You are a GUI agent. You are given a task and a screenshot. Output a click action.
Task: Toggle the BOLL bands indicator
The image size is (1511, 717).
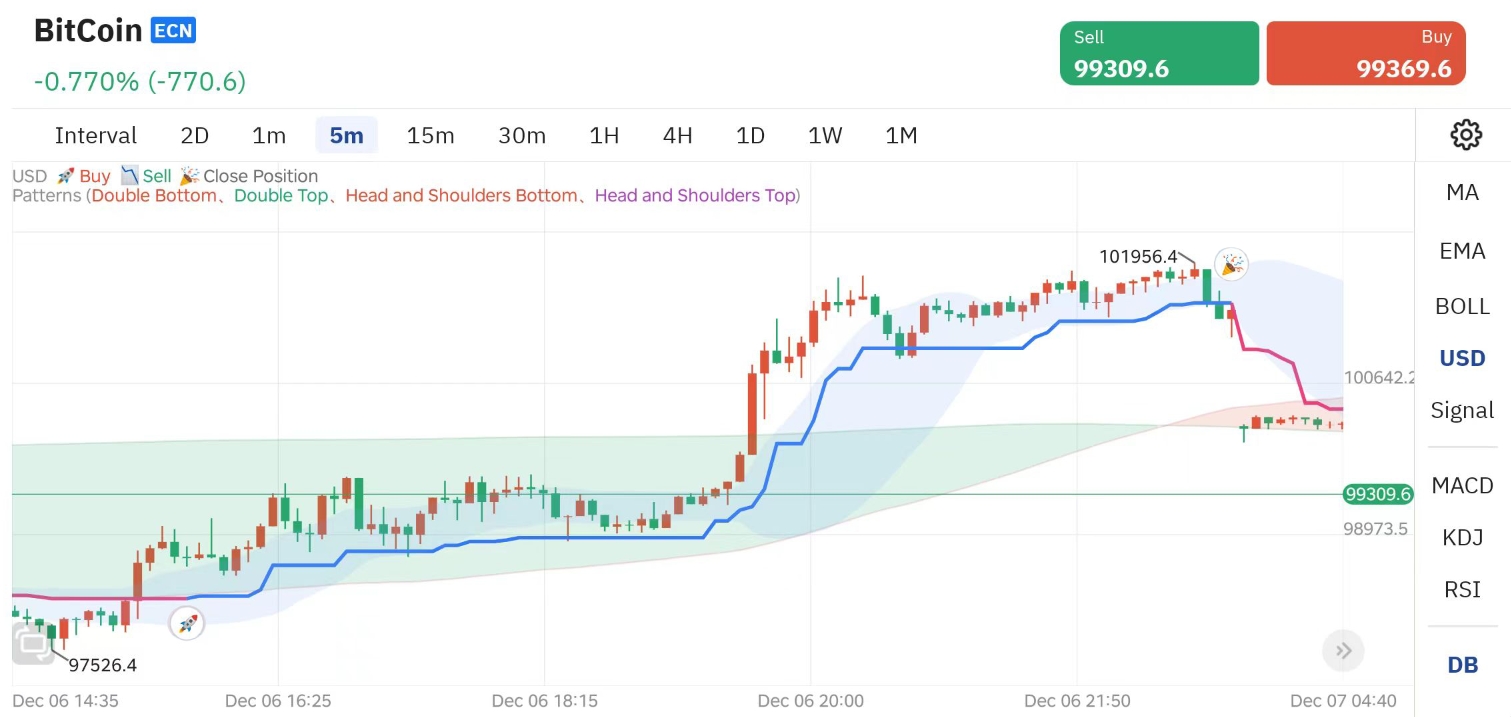(x=1461, y=306)
